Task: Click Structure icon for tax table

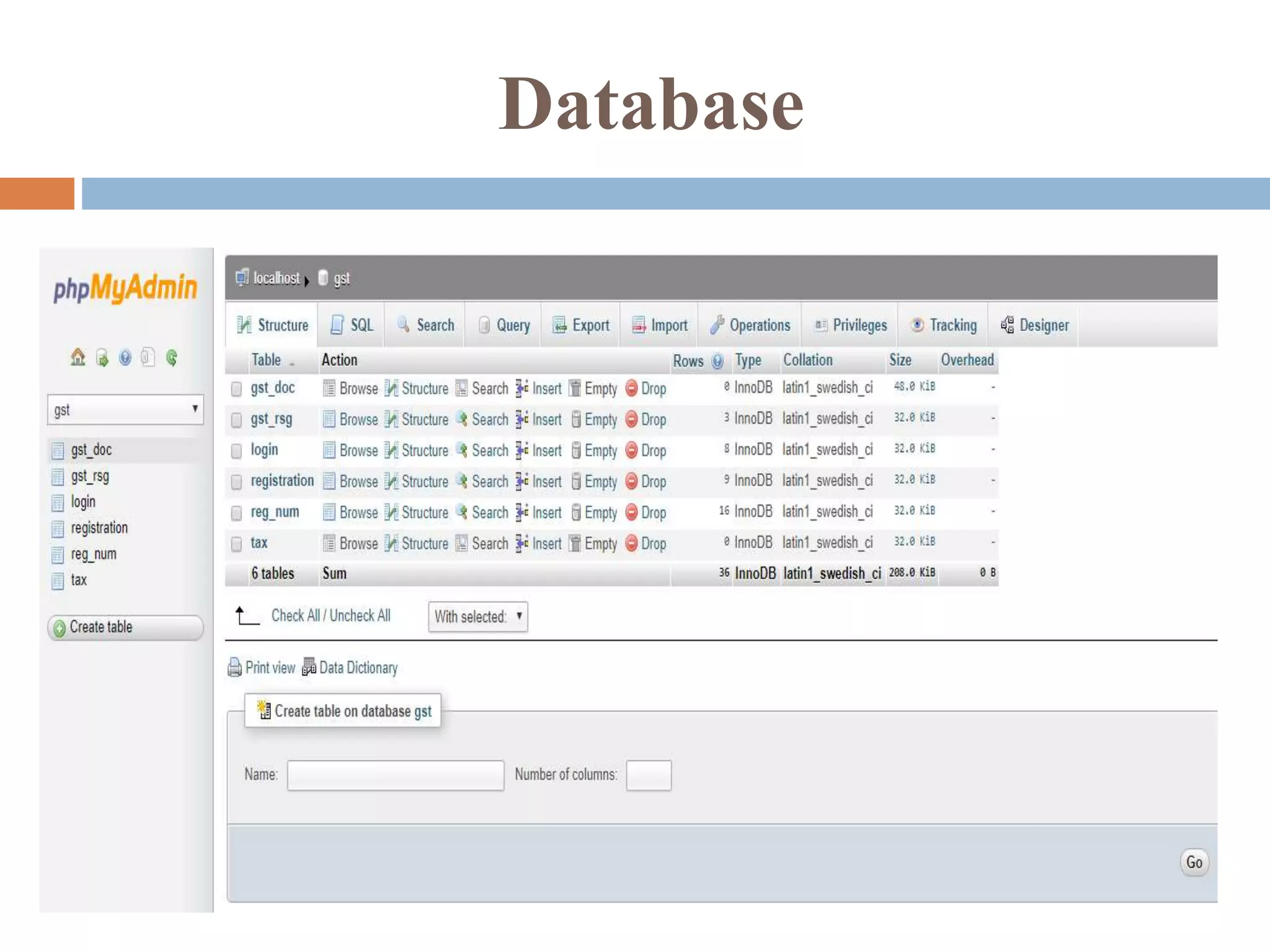Action: [391, 544]
